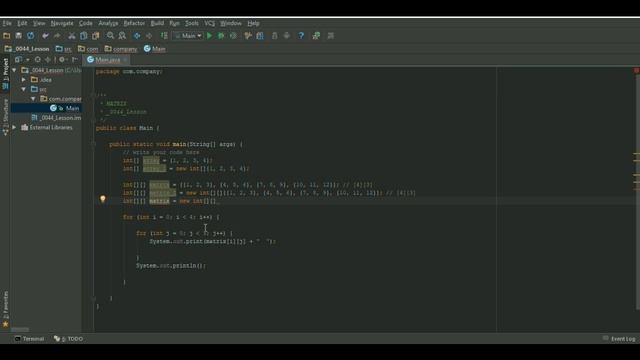This screenshot has height=360, width=640.
Task: Expand the .idea folder node
Action: click(x=24, y=80)
